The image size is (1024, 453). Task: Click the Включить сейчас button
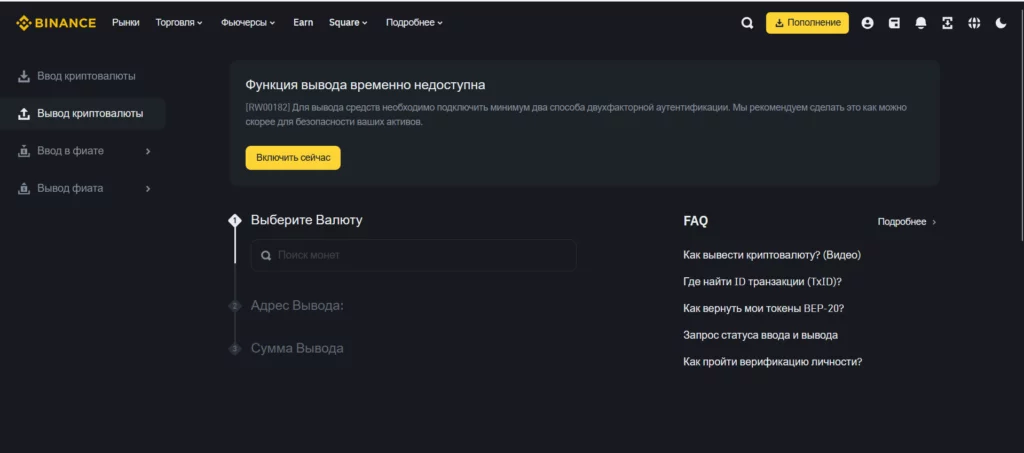click(293, 158)
